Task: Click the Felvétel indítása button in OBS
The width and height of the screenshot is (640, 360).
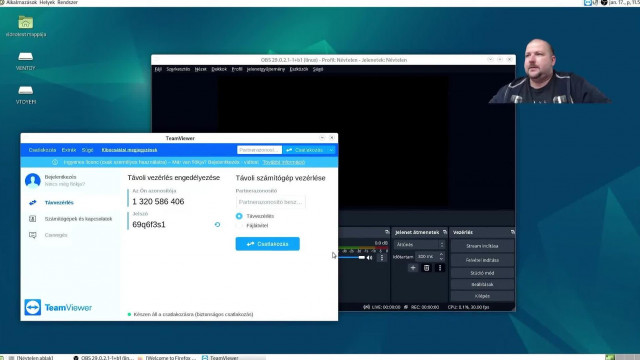Action: click(482, 260)
